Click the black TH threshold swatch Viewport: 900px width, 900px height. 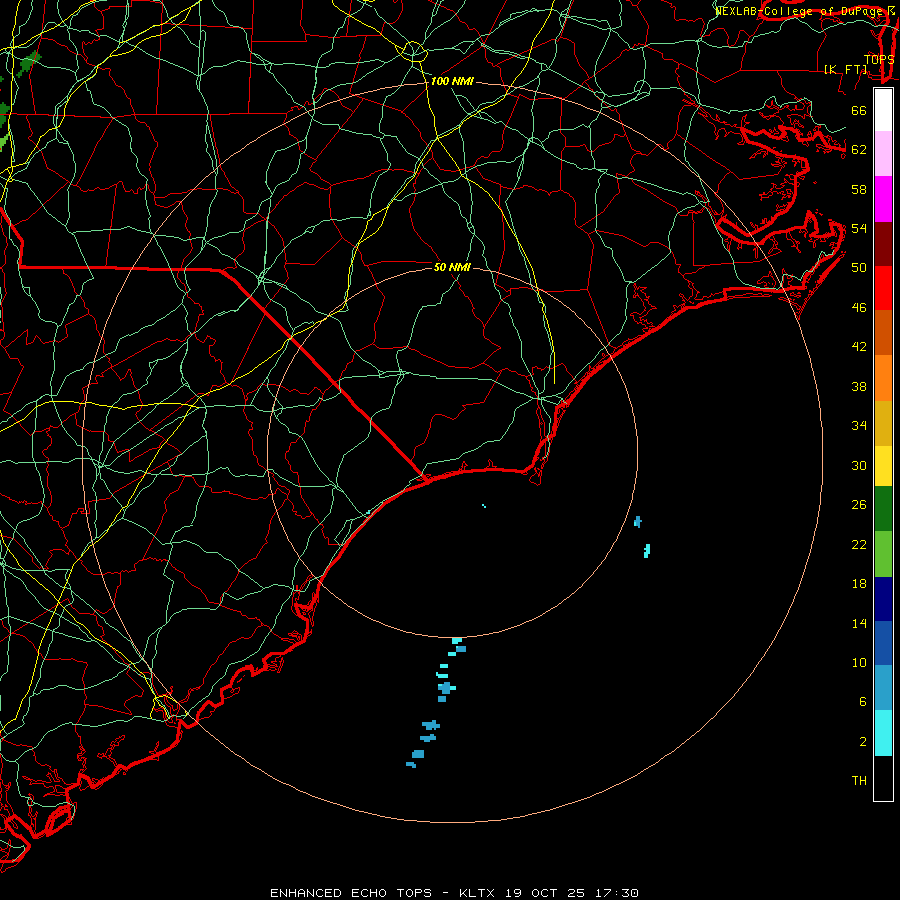(883, 778)
